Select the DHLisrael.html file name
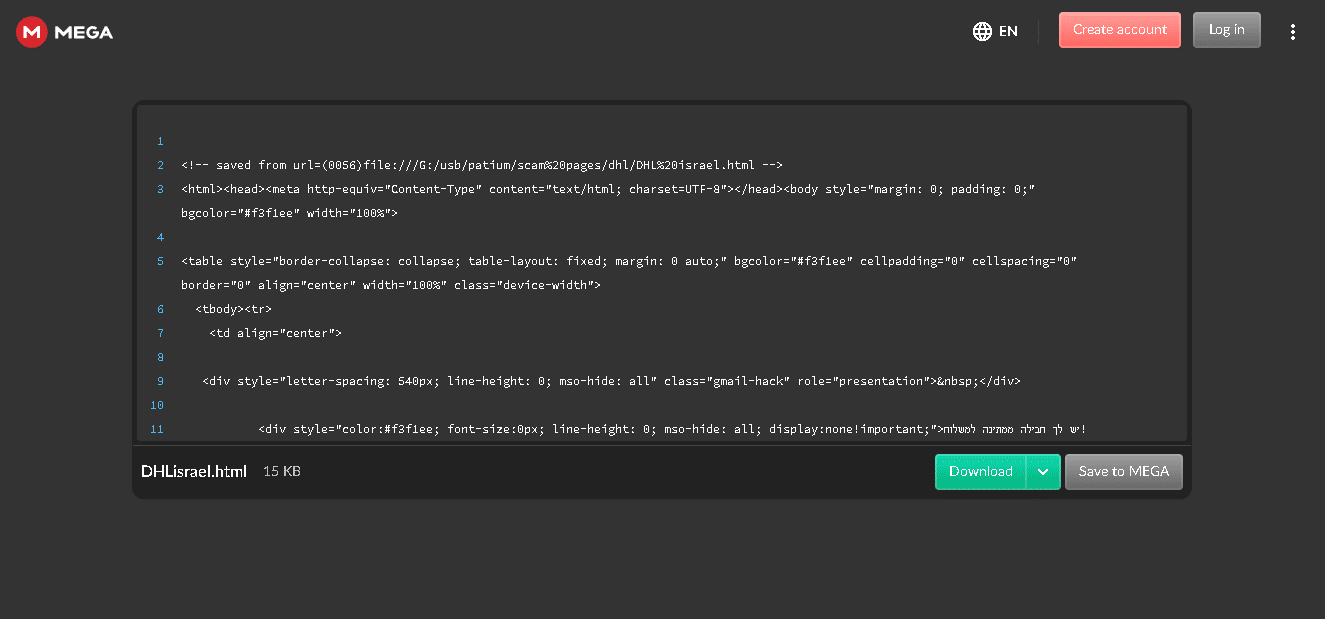 click(194, 472)
